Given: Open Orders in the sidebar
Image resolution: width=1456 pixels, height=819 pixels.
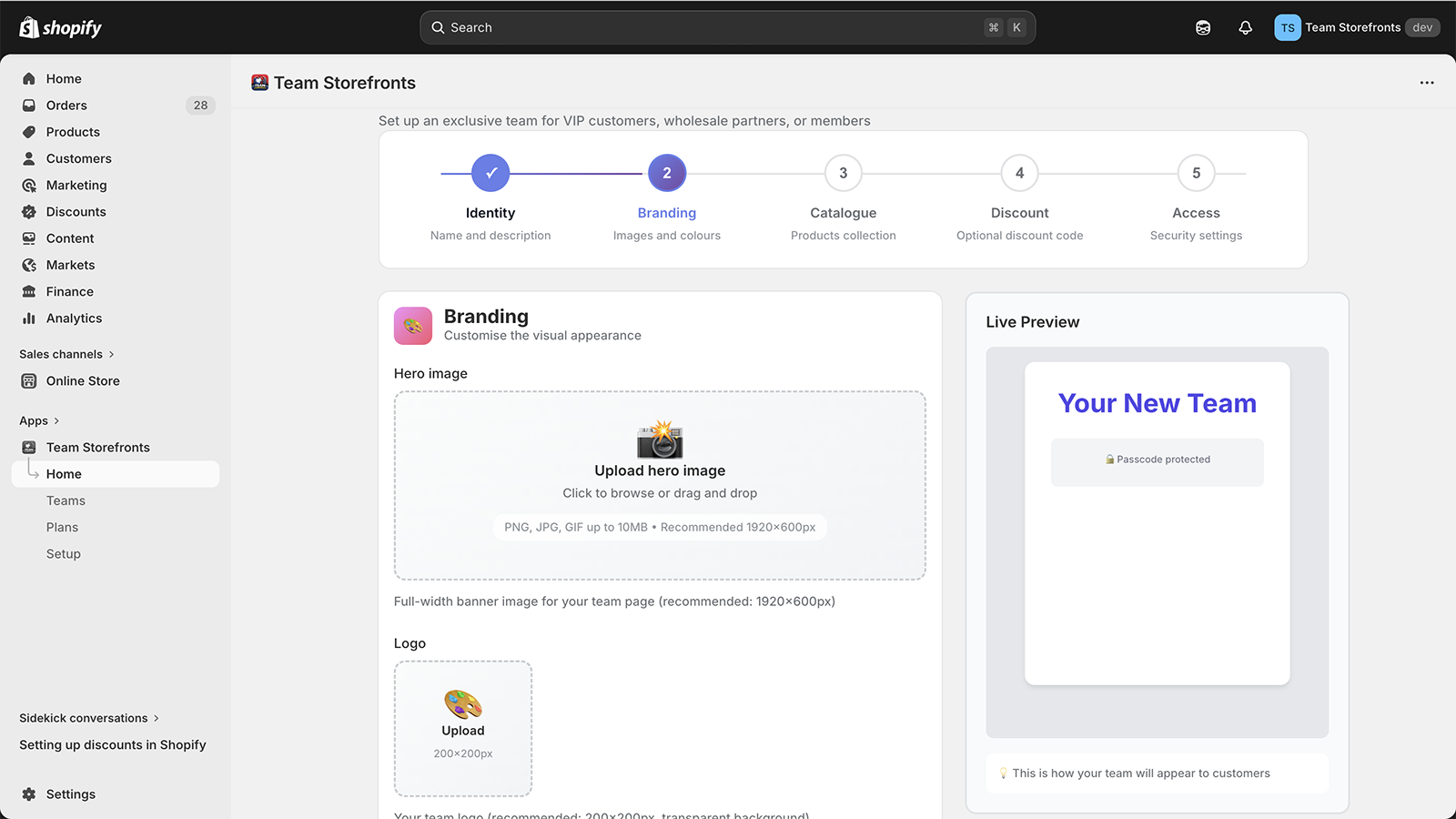Looking at the screenshot, I should click(x=66, y=106).
